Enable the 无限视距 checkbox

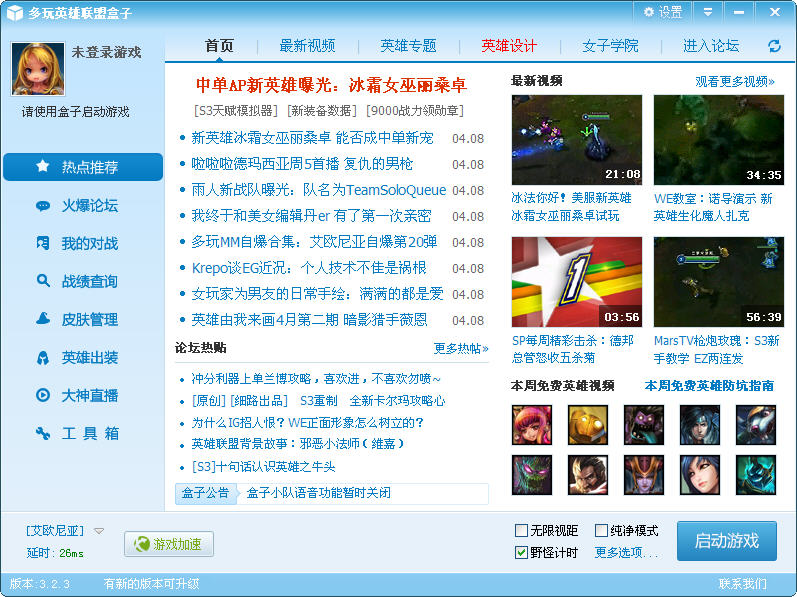(x=521, y=530)
